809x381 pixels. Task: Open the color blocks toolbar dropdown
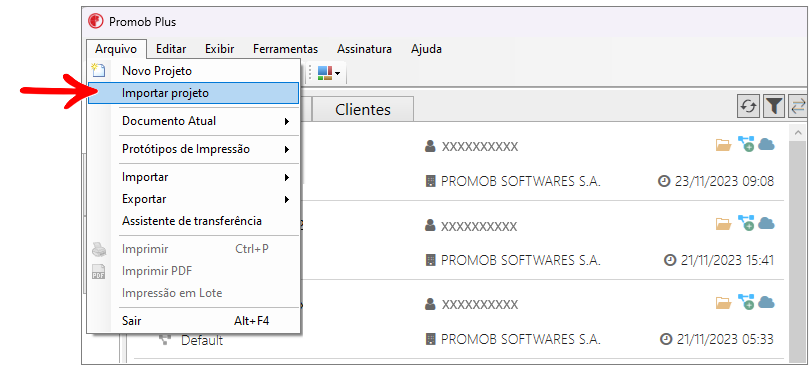pos(329,73)
